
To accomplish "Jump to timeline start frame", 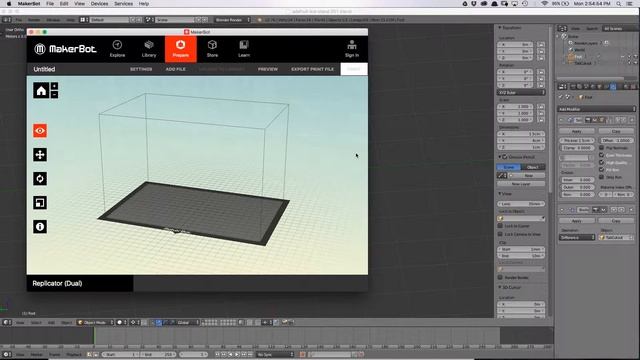I will (x=218, y=355).
